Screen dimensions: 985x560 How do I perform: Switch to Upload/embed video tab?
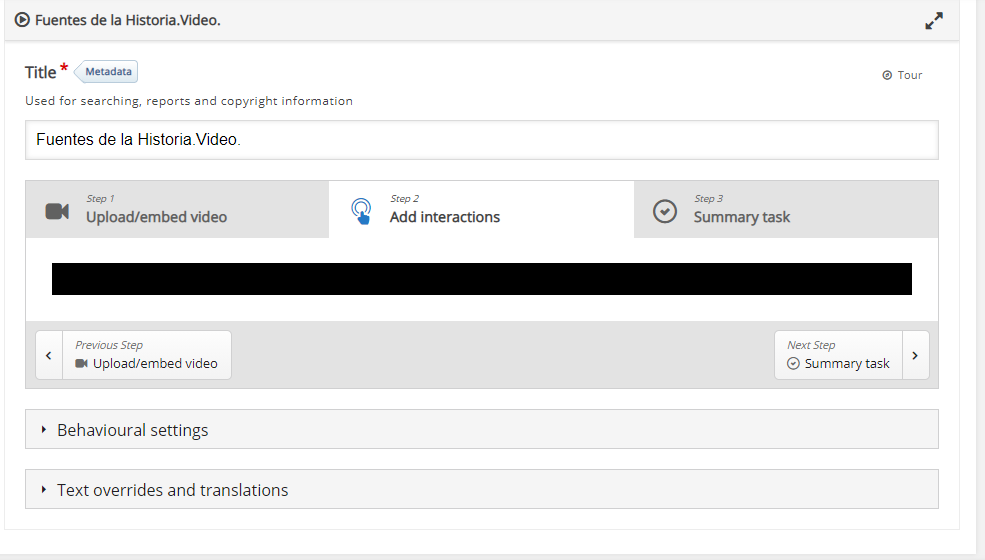[177, 209]
